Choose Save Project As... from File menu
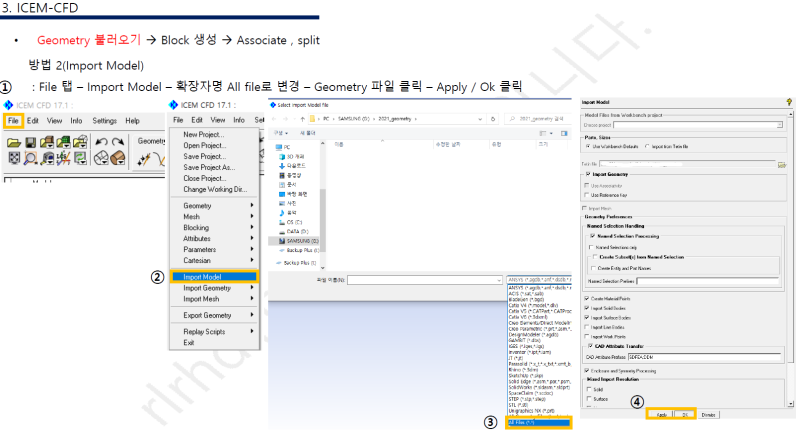 [x=209, y=167]
